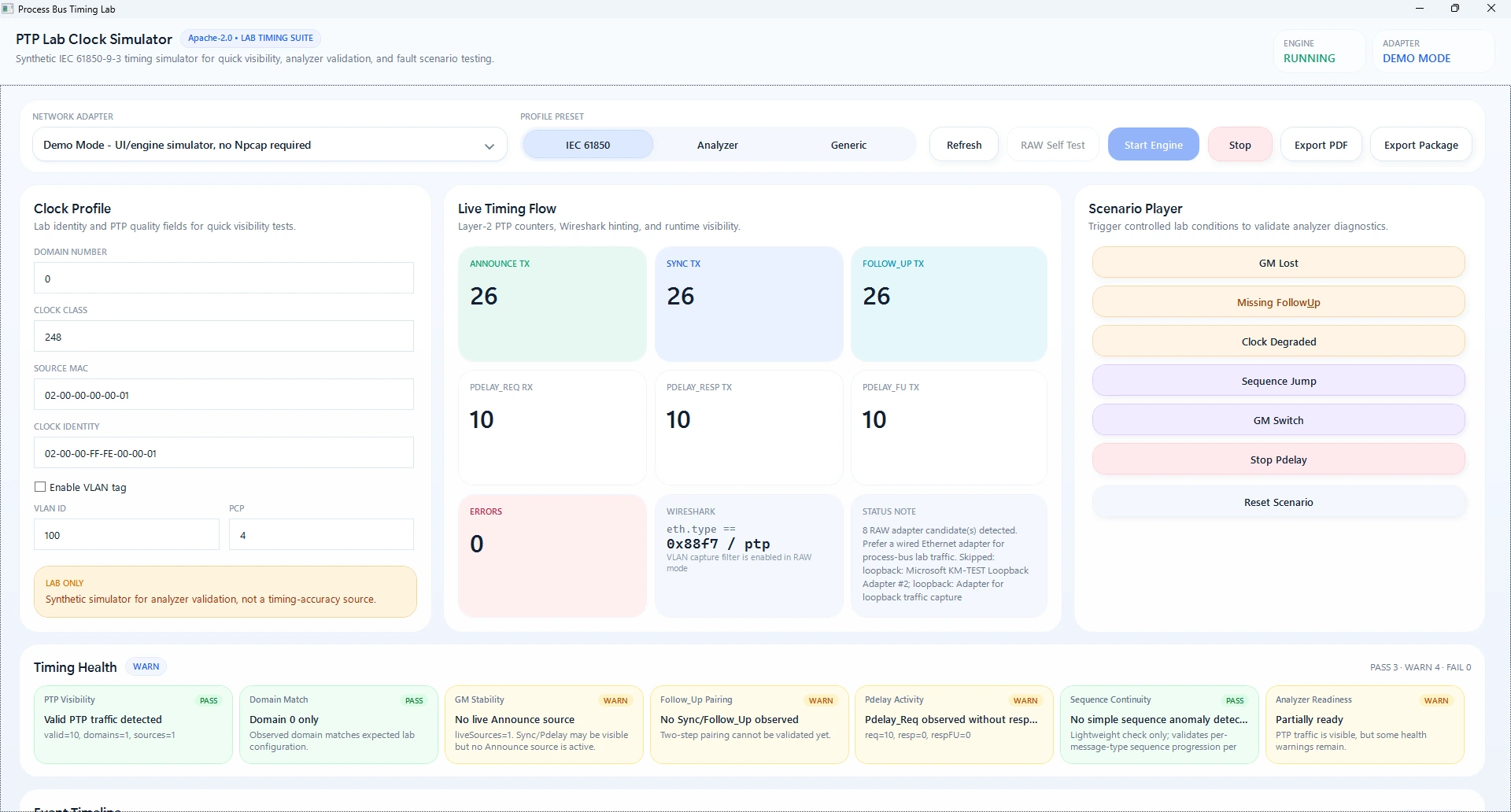Stop the engine with Stop button
This screenshot has height=812, width=1511.
1239,145
